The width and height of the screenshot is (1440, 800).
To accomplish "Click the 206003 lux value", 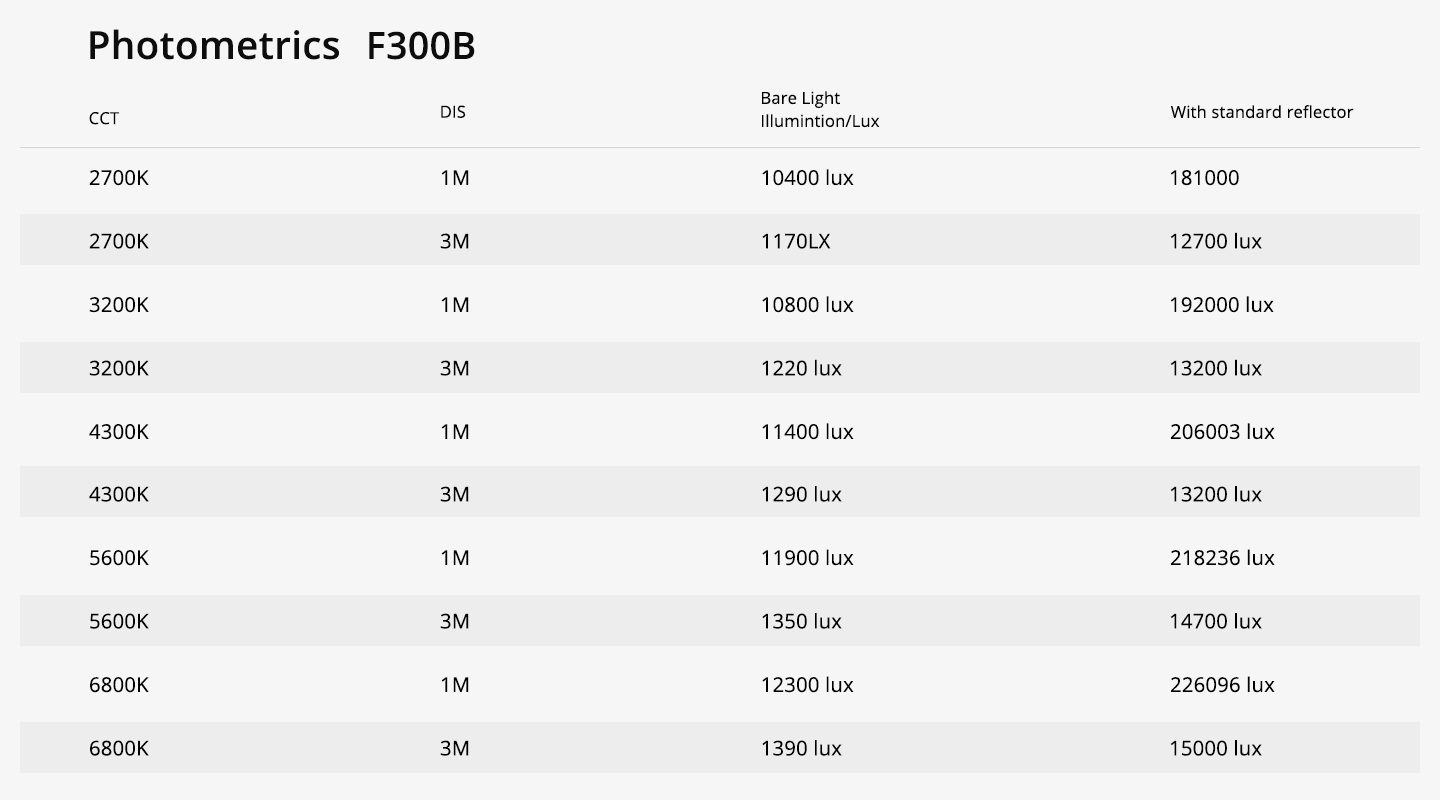I will coord(1222,432).
